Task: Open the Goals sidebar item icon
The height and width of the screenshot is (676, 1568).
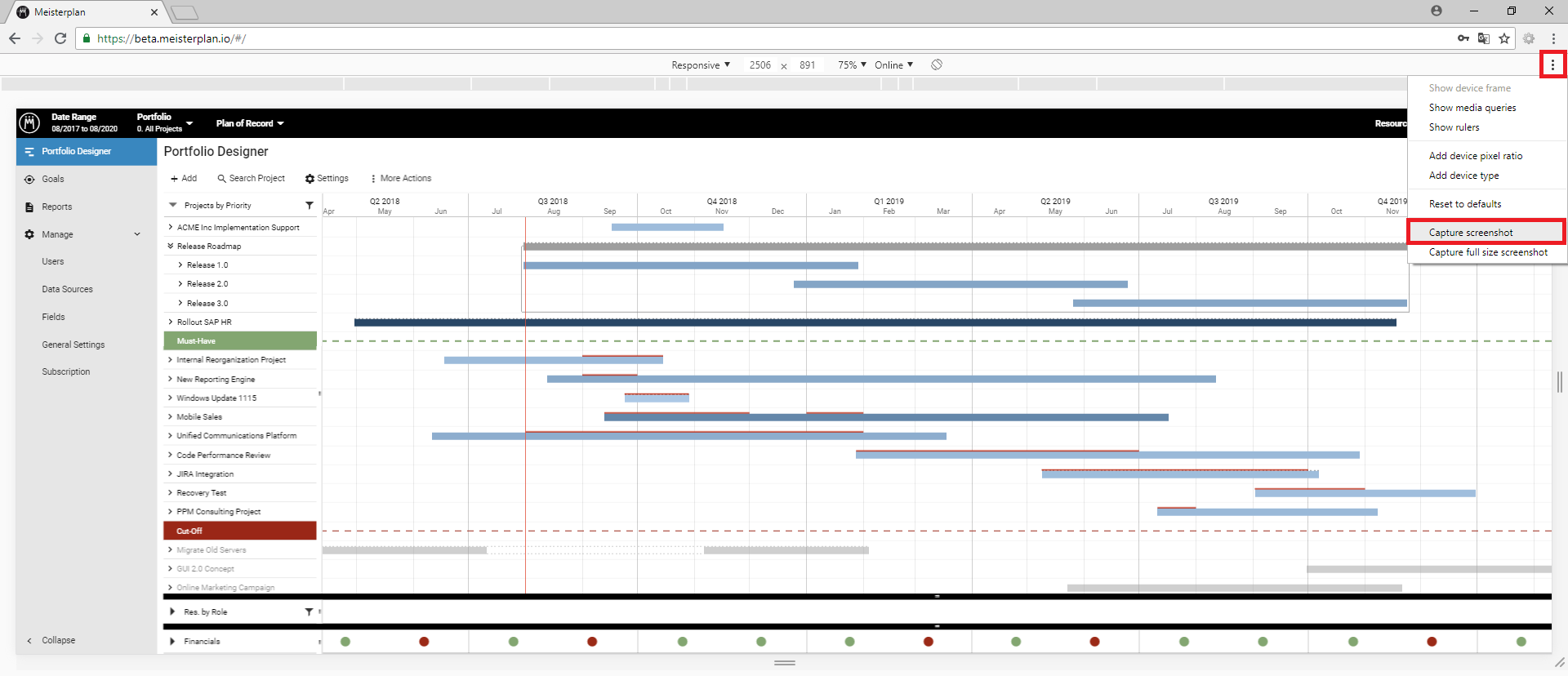Action: click(29, 180)
